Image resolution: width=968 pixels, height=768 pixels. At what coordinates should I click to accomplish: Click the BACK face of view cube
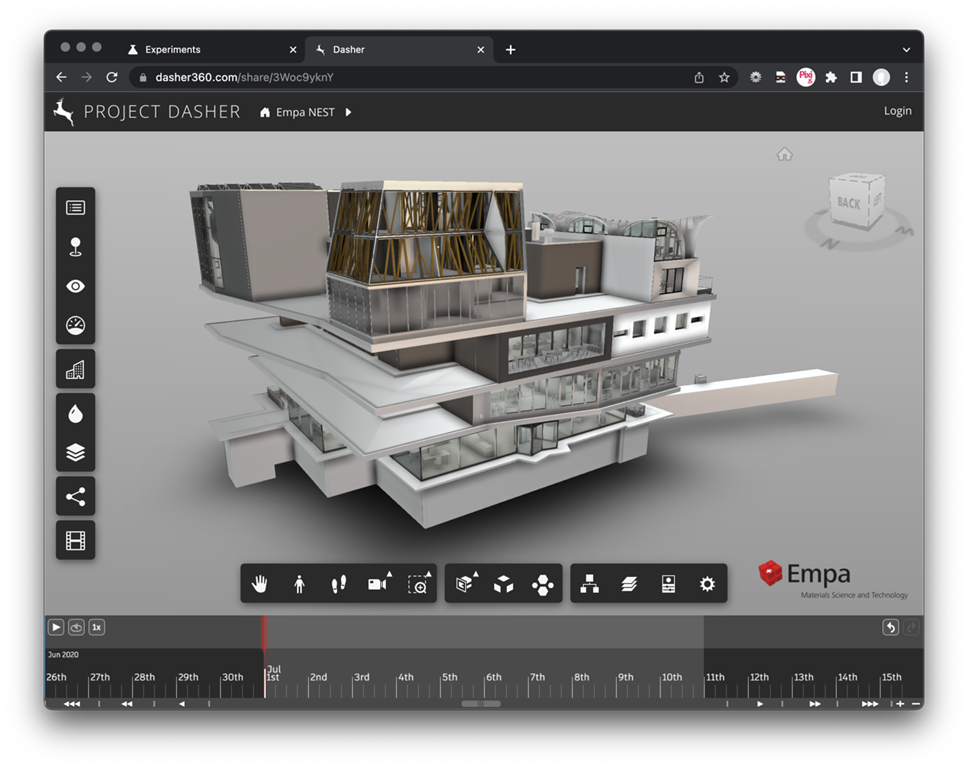[848, 203]
